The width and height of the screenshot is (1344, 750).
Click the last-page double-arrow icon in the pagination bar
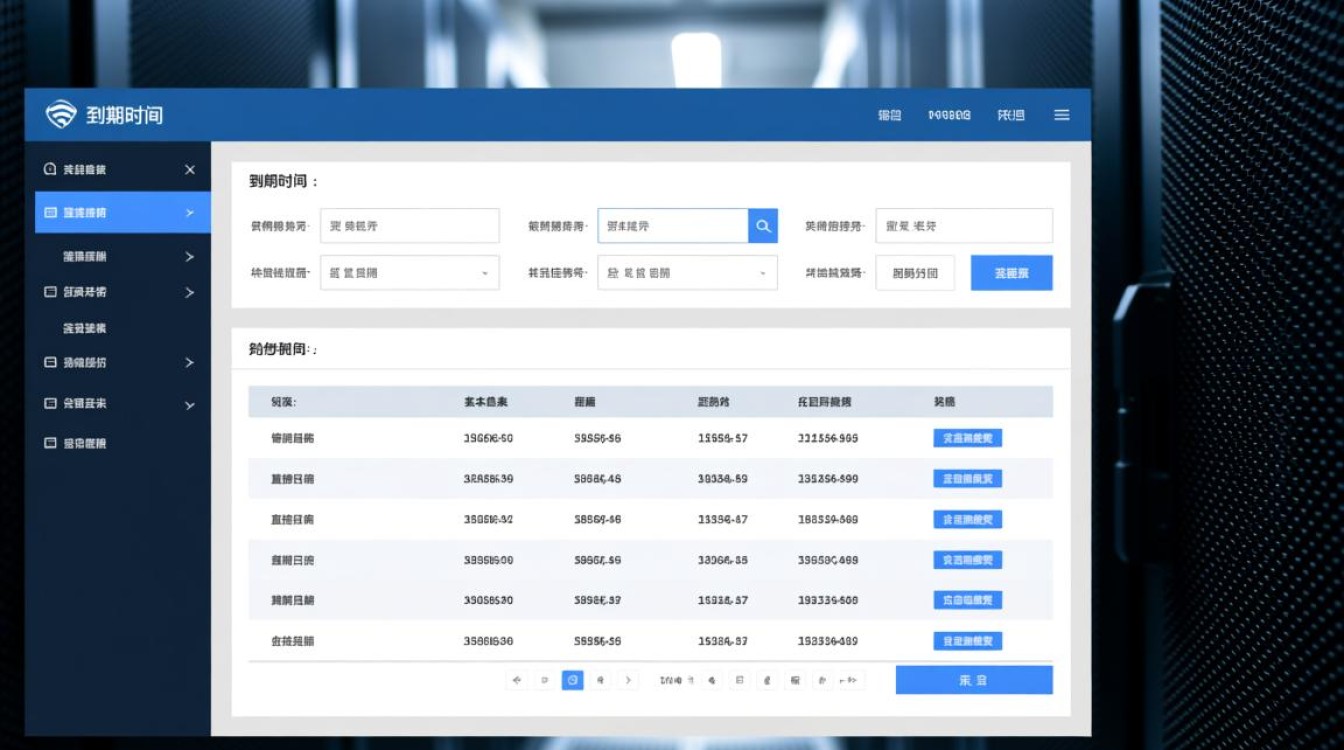(849, 679)
